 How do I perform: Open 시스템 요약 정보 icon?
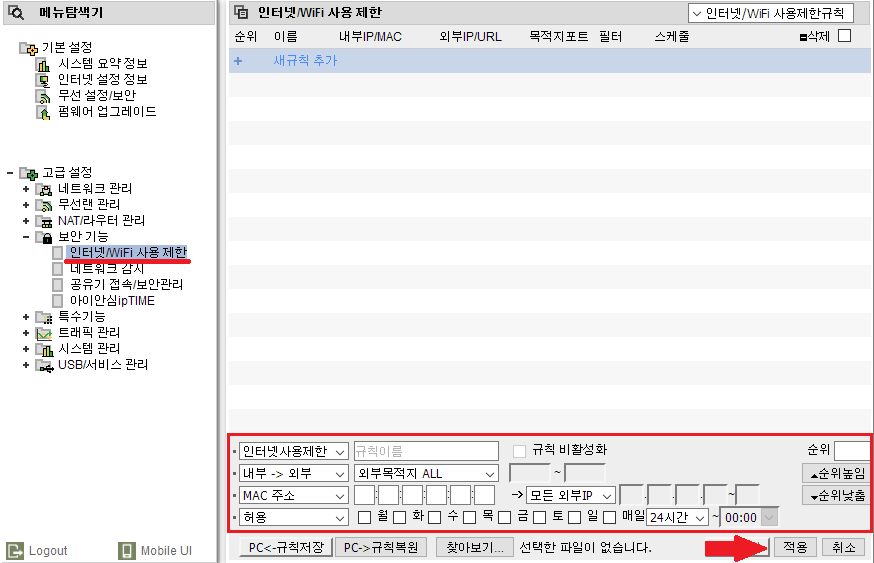point(43,65)
